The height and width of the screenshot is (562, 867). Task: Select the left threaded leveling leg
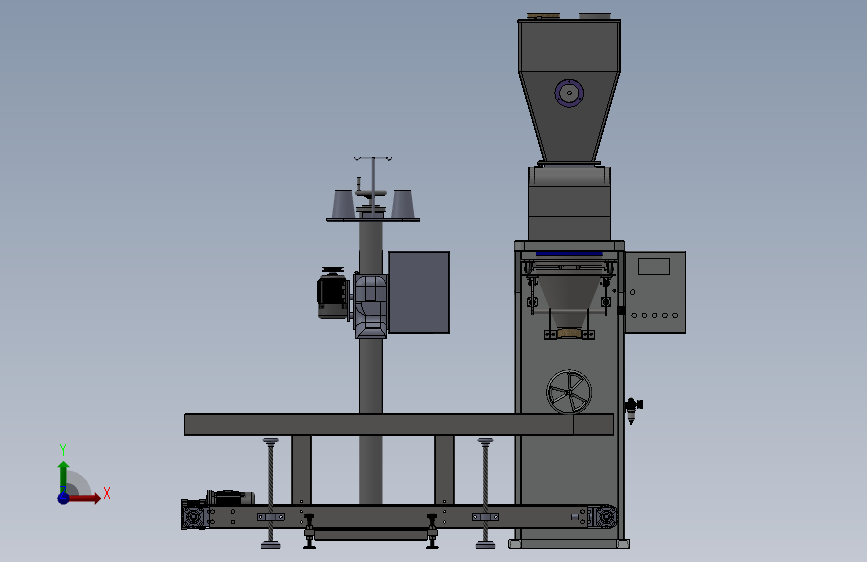click(x=270, y=493)
